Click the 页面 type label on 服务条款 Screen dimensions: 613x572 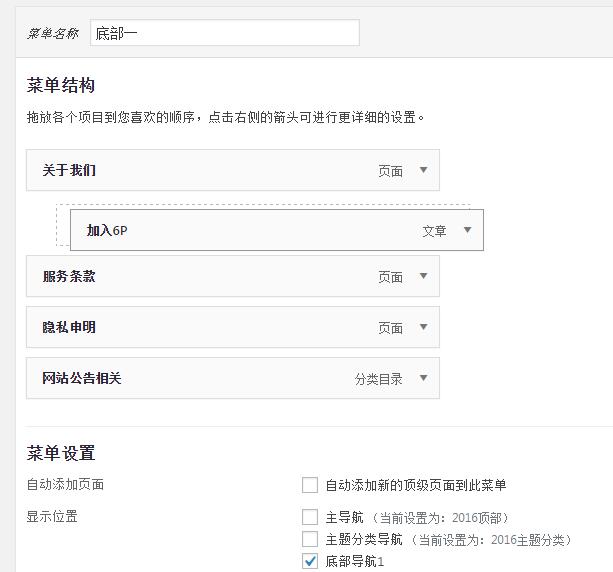390,277
